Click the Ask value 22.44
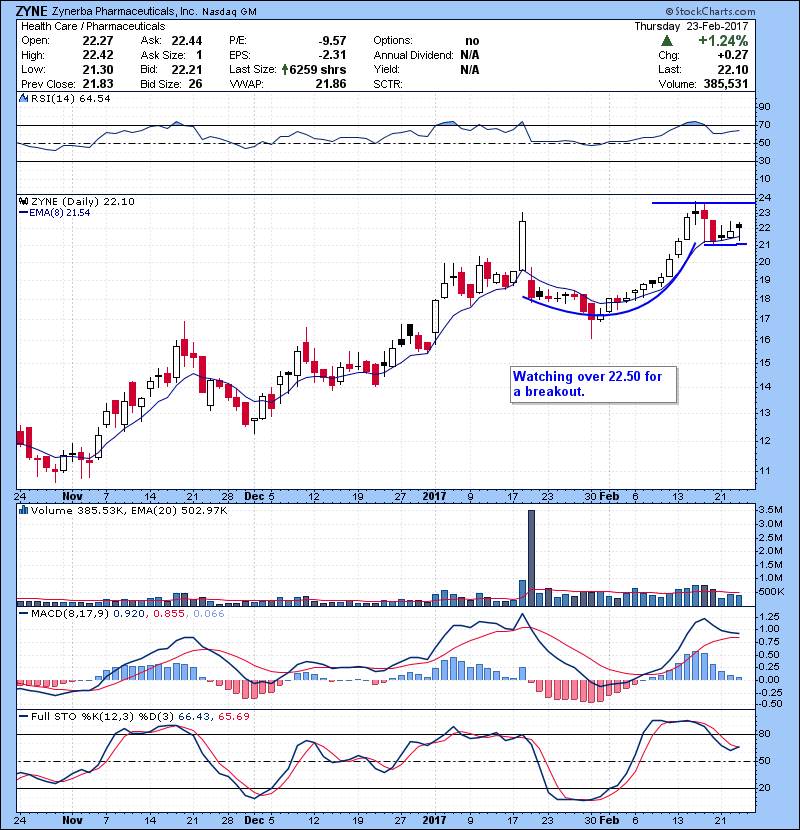Image resolution: width=800 pixels, height=830 pixels. coord(186,41)
